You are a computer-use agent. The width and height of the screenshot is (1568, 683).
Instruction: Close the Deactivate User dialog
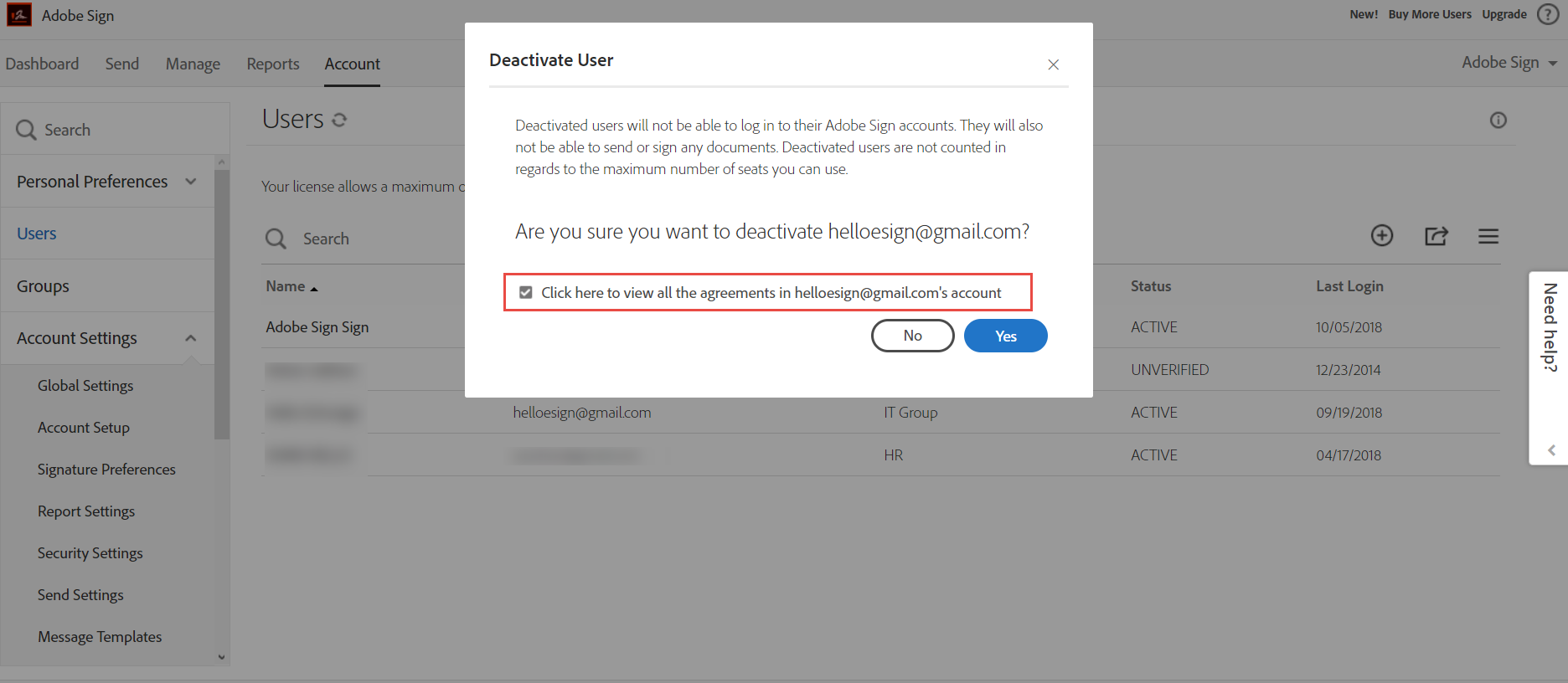tap(1054, 64)
